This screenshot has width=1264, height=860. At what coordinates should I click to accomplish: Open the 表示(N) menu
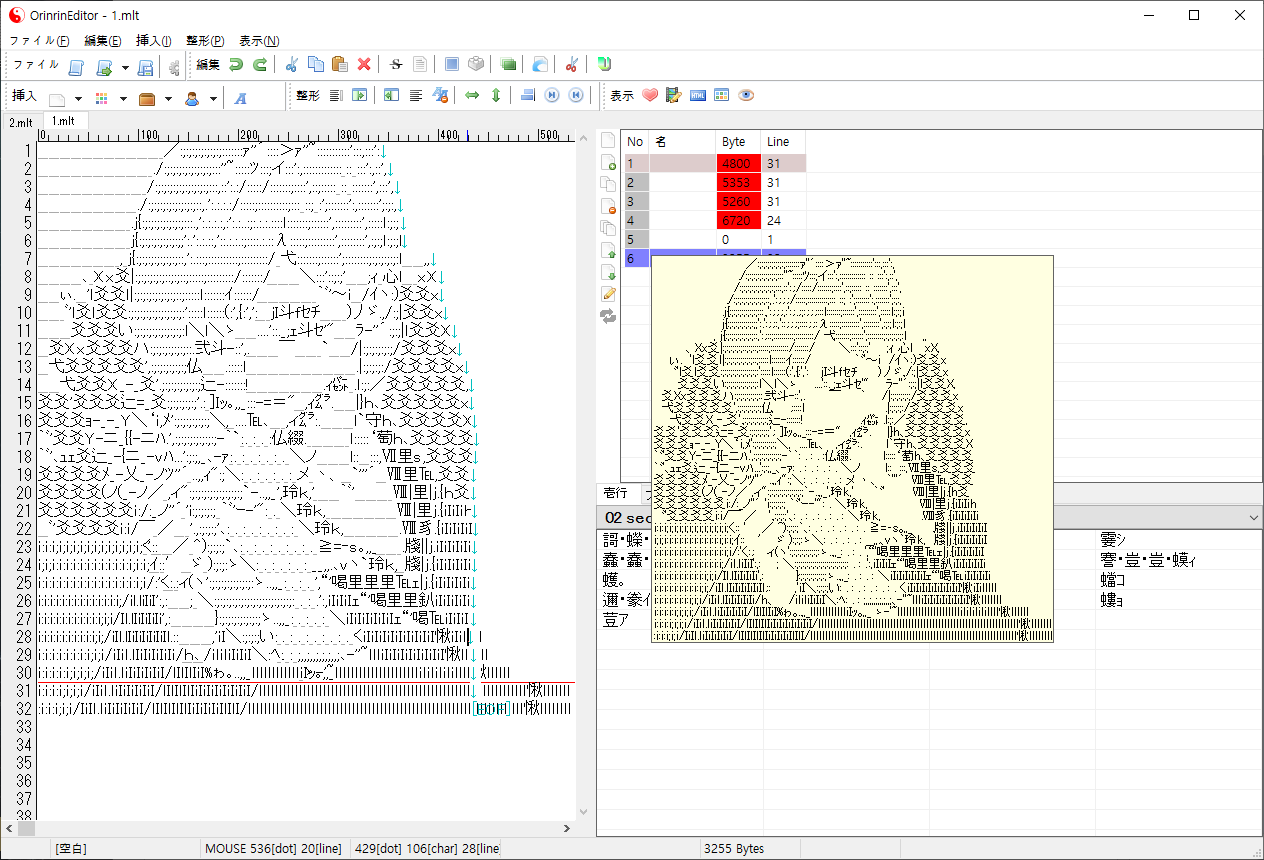(x=259, y=41)
